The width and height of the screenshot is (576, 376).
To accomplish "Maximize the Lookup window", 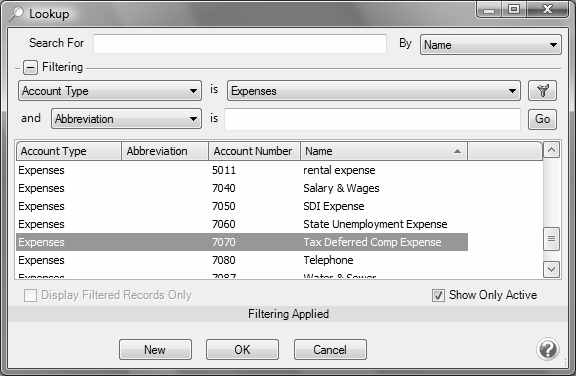I will click(x=514, y=9).
